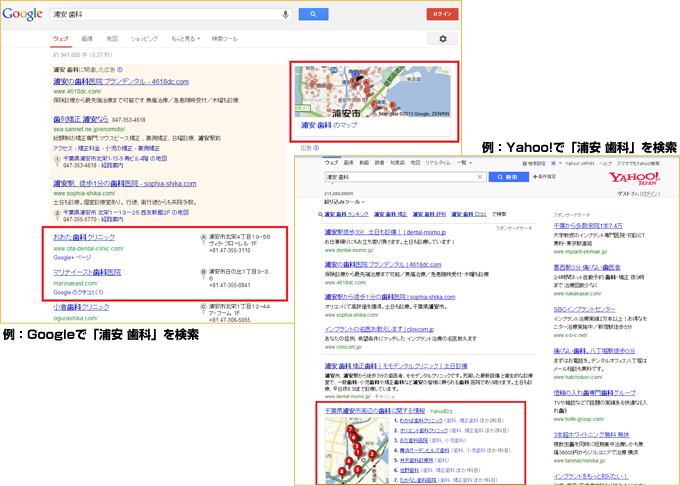
Task: Click related search 浦安 歯科 矯正
Action: coord(391,214)
